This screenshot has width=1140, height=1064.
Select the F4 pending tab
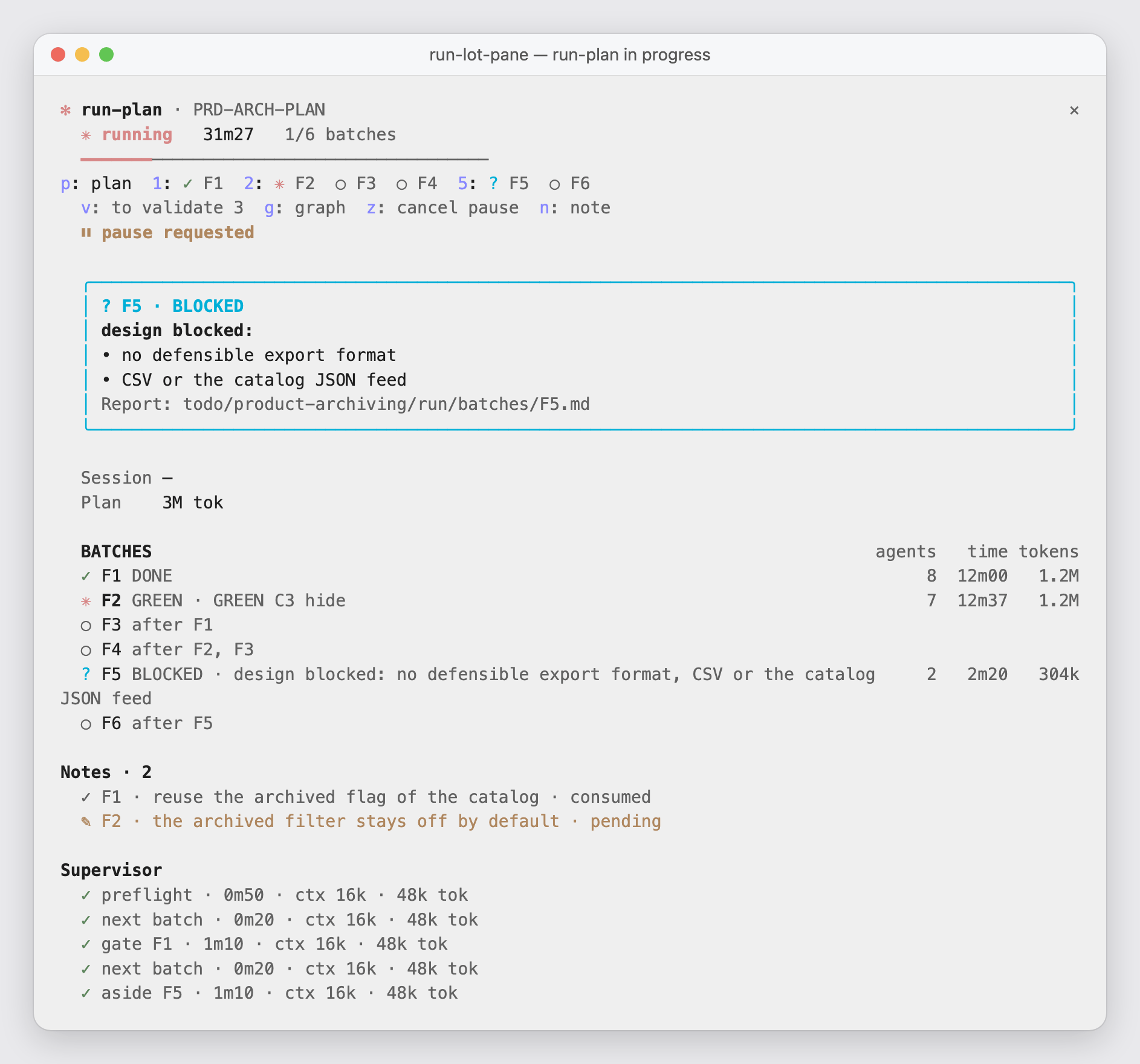click(417, 184)
